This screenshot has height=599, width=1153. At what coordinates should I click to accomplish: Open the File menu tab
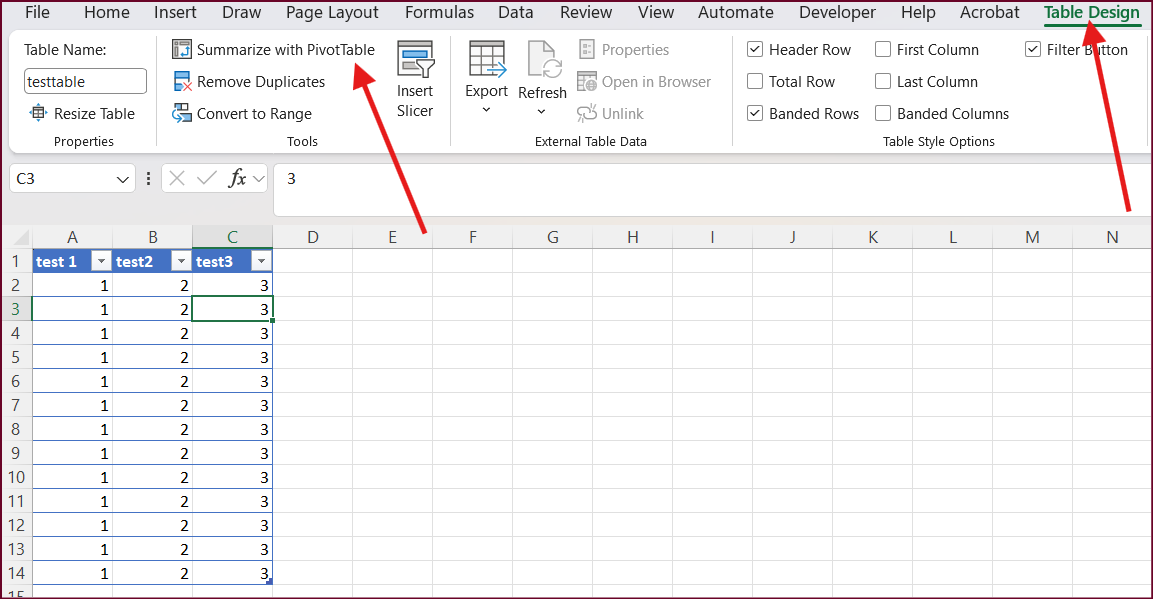[x=38, y=12]
